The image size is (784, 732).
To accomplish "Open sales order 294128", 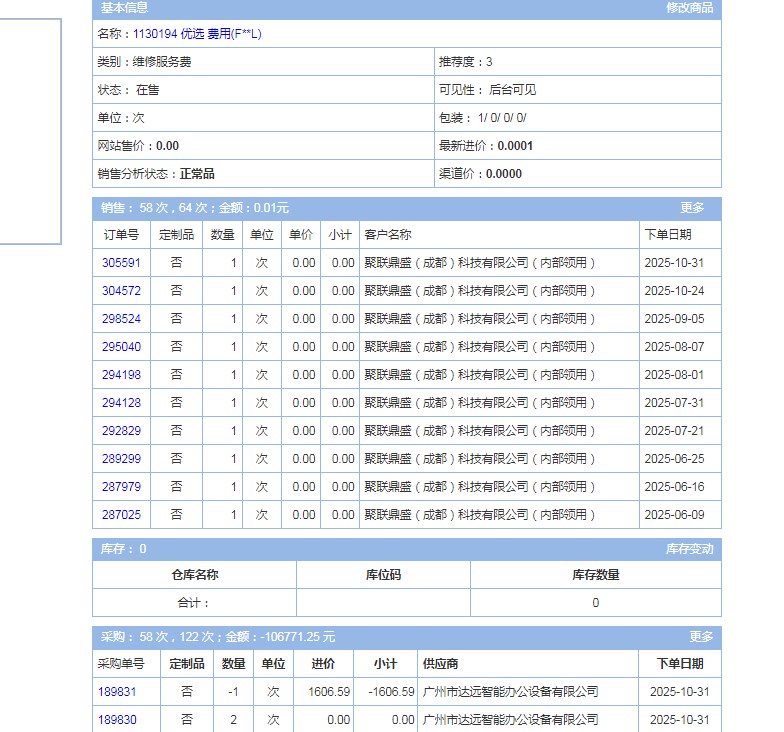I will click(121, 403).
